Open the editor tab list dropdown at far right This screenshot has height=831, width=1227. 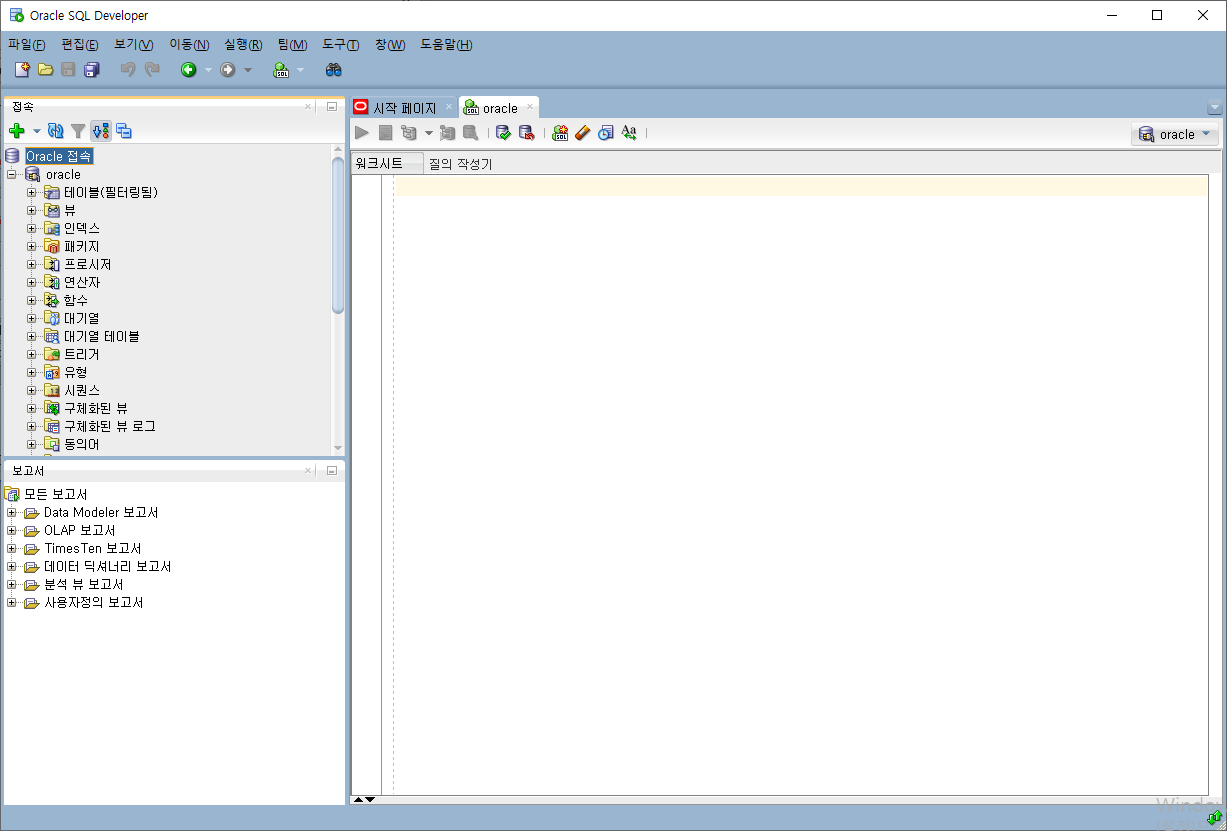(1214, 108)
